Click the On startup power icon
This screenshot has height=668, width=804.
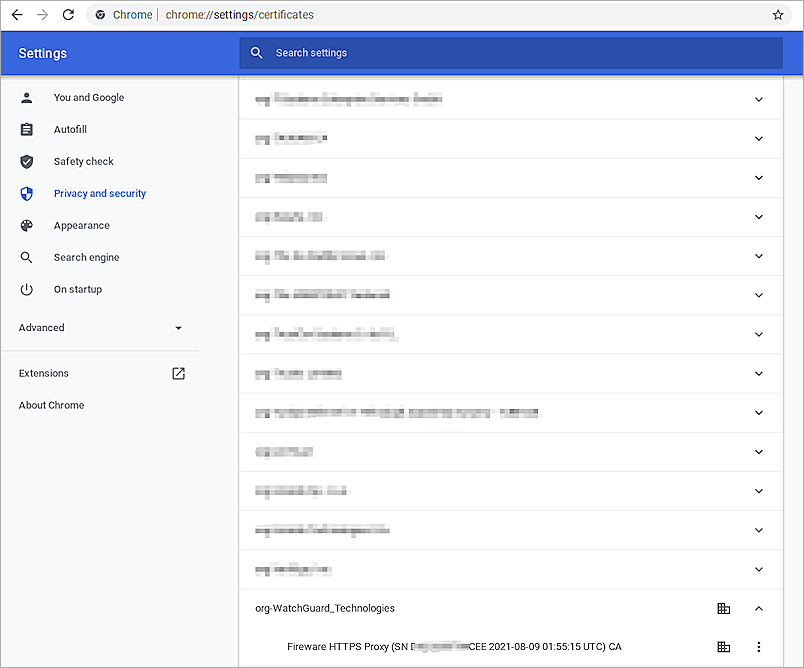(x=27, y=289)
